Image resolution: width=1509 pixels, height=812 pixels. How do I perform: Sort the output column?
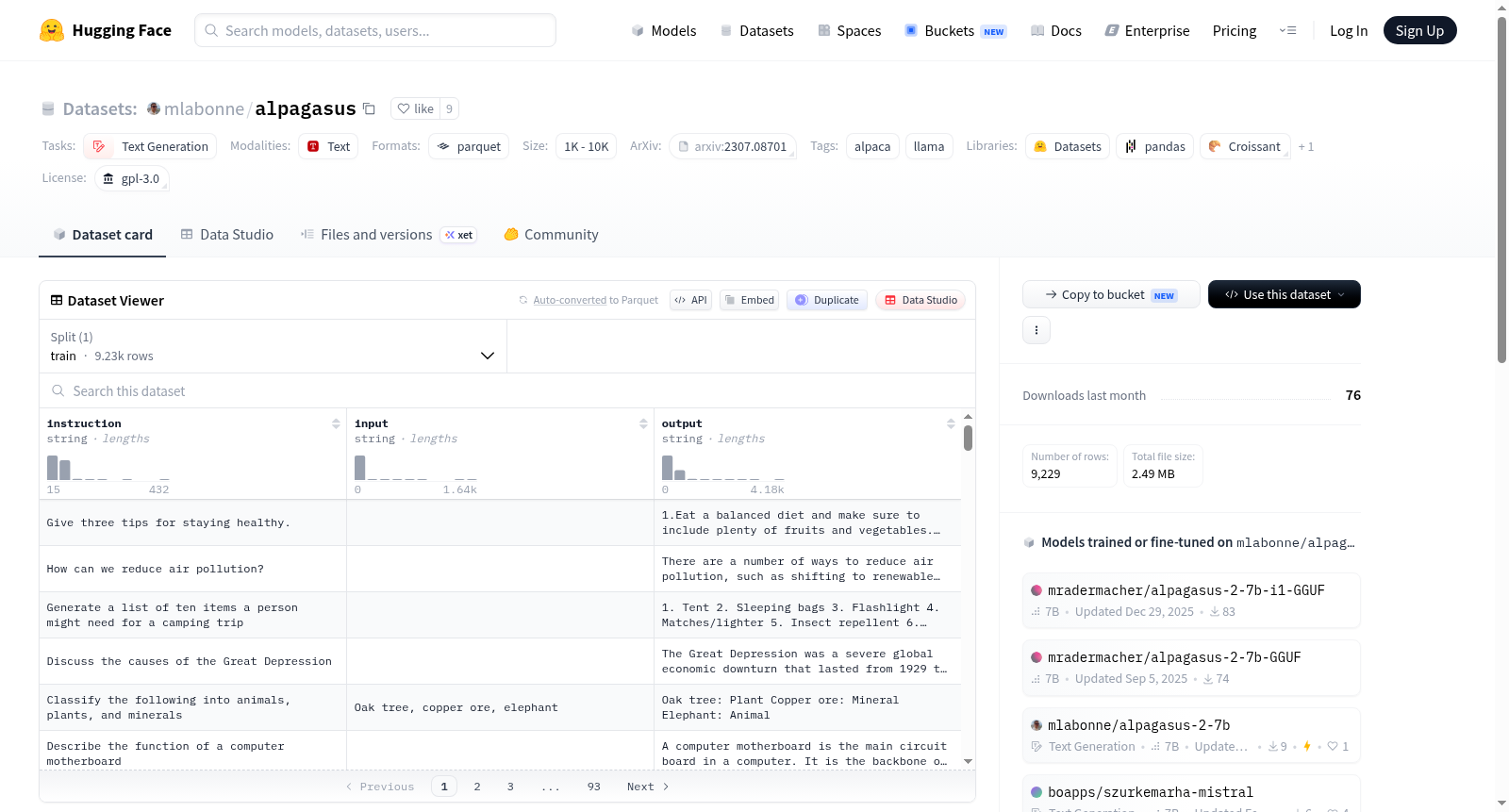(x=951, y=423)
